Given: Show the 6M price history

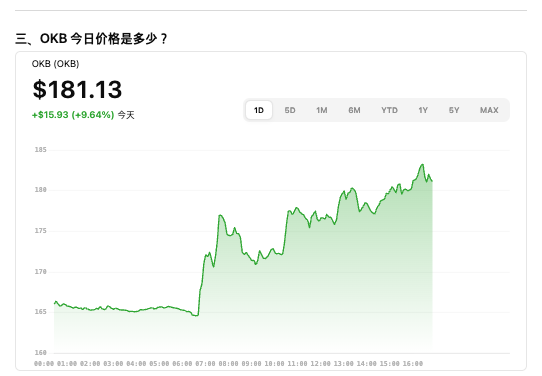Looking at the screenshot, I should (x=354, y=110).
